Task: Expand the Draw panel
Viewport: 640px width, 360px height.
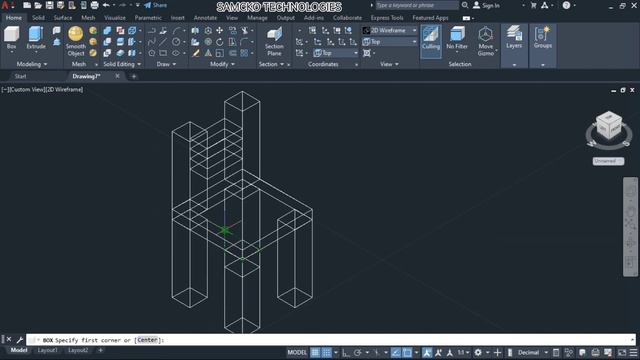Action: coord(166,64)
